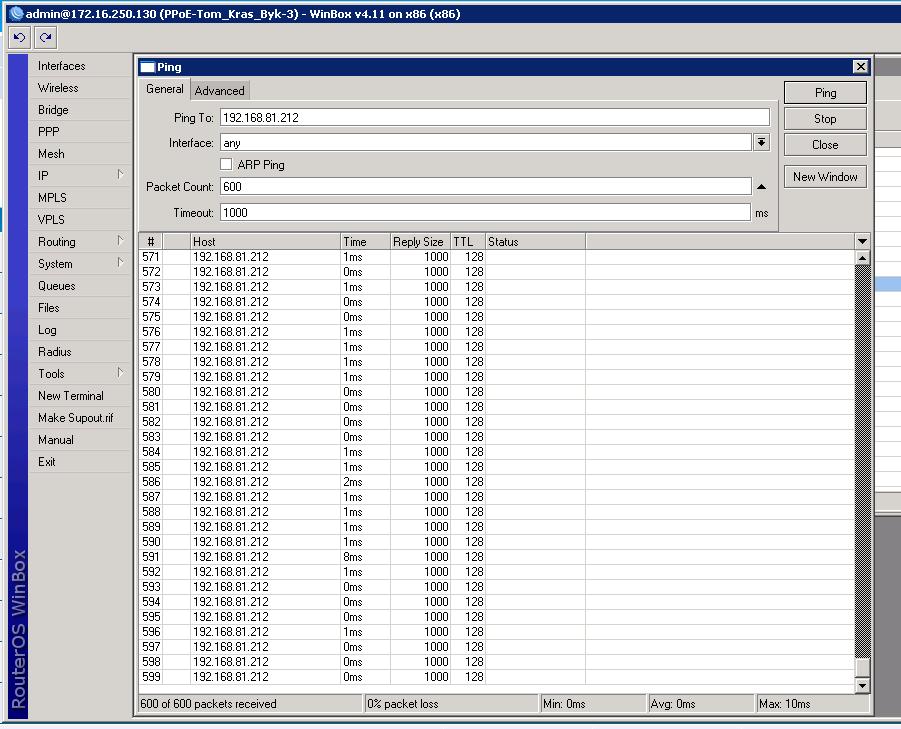Open the Mesh menu item
901x729 pixels.
click(x=80, y=154)
